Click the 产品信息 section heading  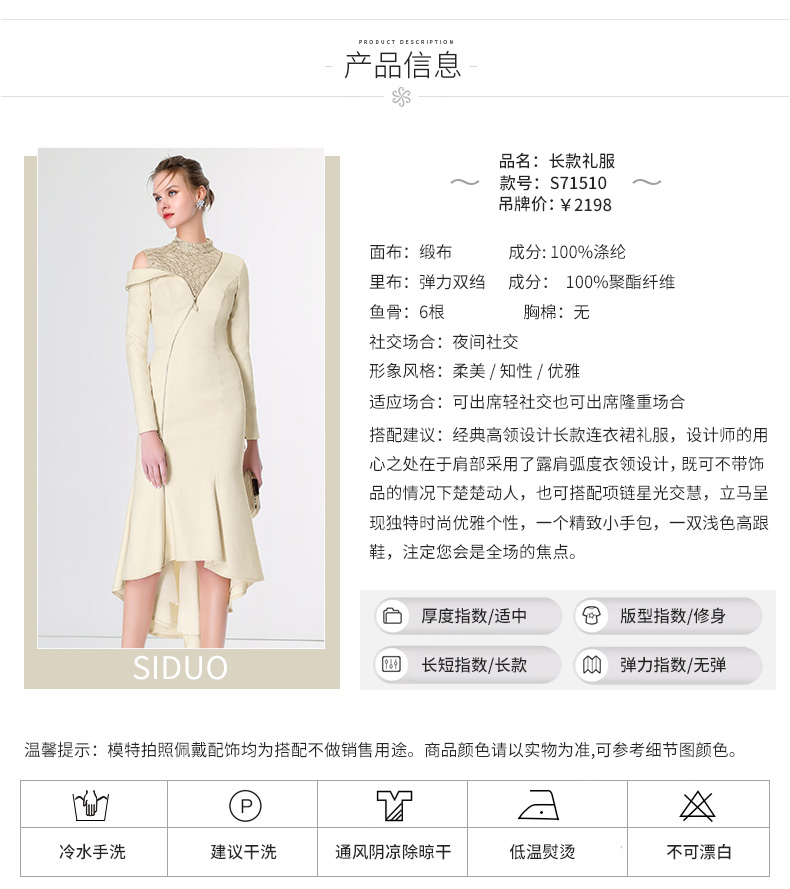point(402,65)
